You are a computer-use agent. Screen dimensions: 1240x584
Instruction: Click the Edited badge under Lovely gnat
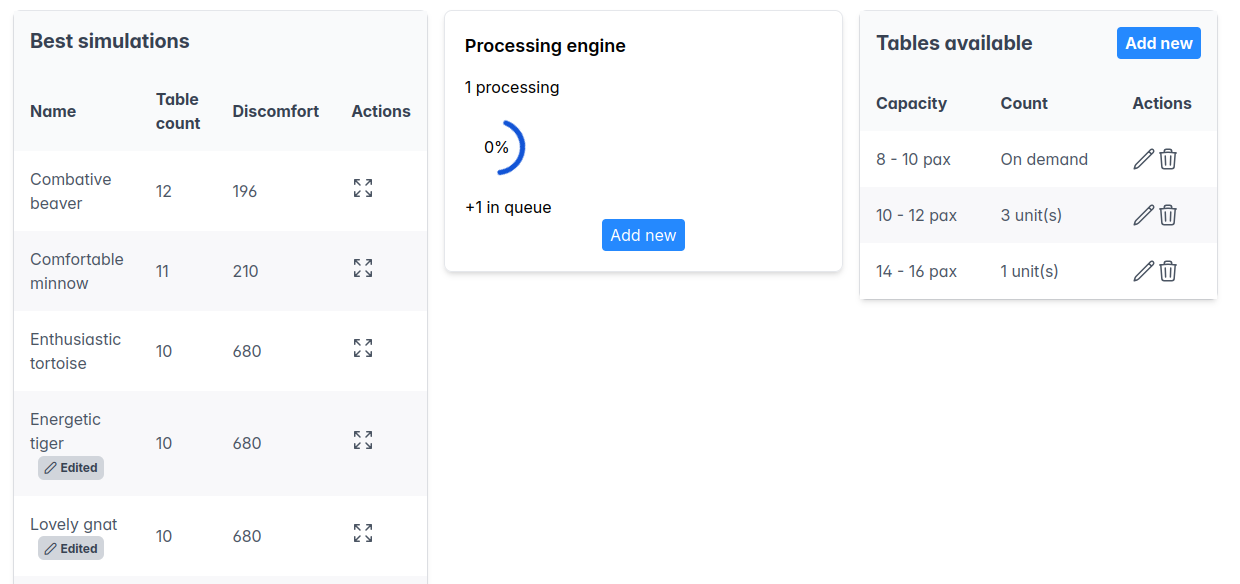pos(71,548)
